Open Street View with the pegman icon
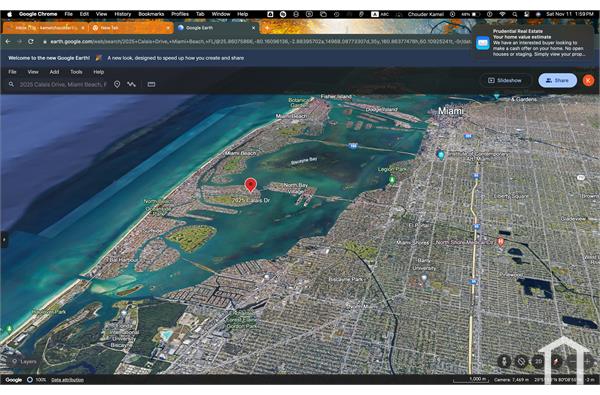The width and height of the screenshot is (600, 395). [x=504, y=361]
